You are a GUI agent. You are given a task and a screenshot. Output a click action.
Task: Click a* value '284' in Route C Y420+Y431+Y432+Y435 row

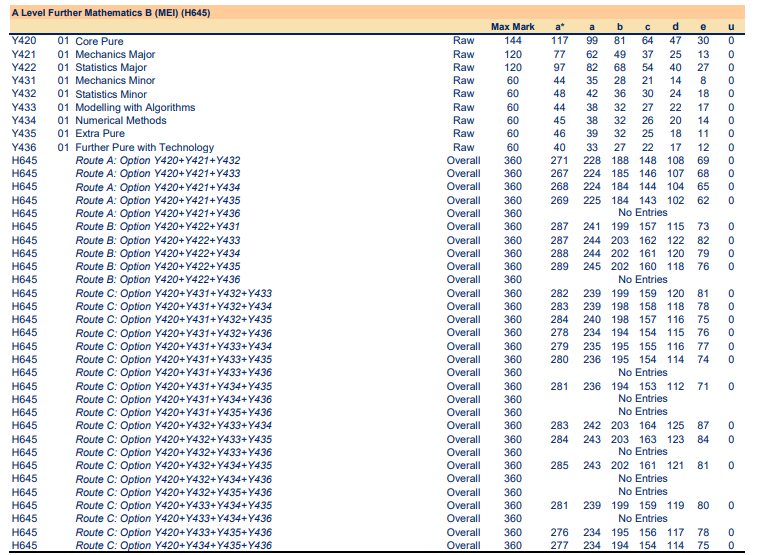click(560, 319)
